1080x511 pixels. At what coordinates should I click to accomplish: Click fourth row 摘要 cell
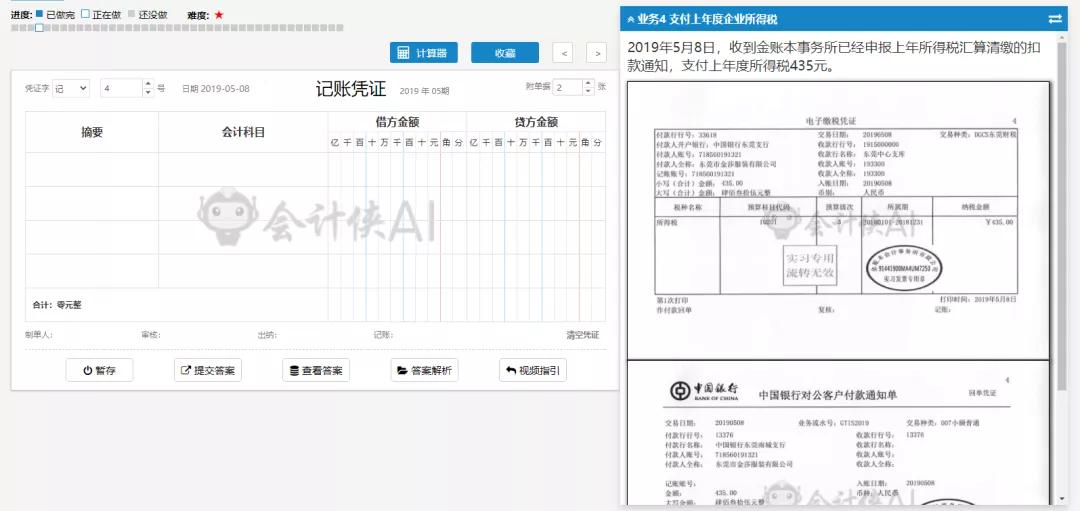(x=92, y=271)
